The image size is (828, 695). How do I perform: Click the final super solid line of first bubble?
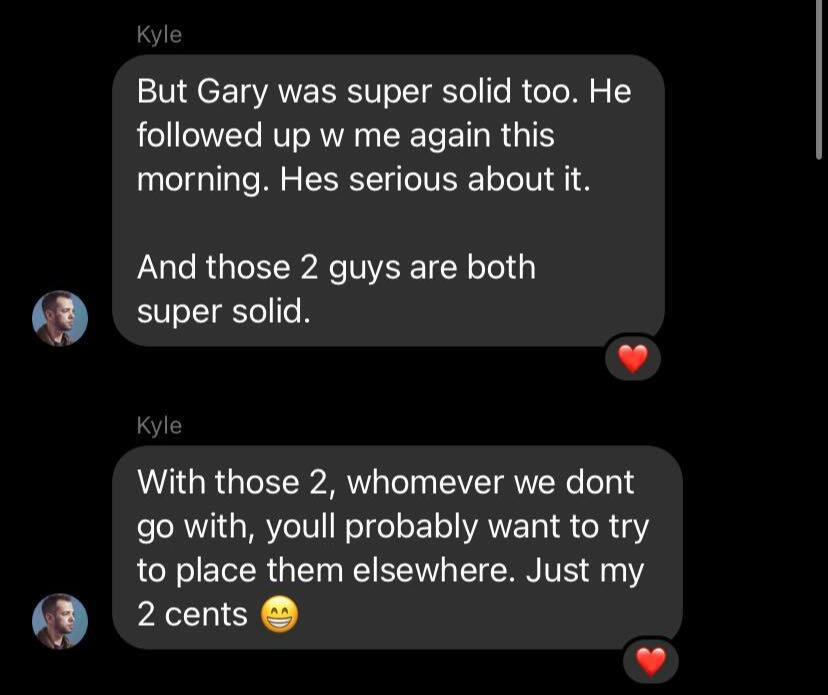click(224, 312)
